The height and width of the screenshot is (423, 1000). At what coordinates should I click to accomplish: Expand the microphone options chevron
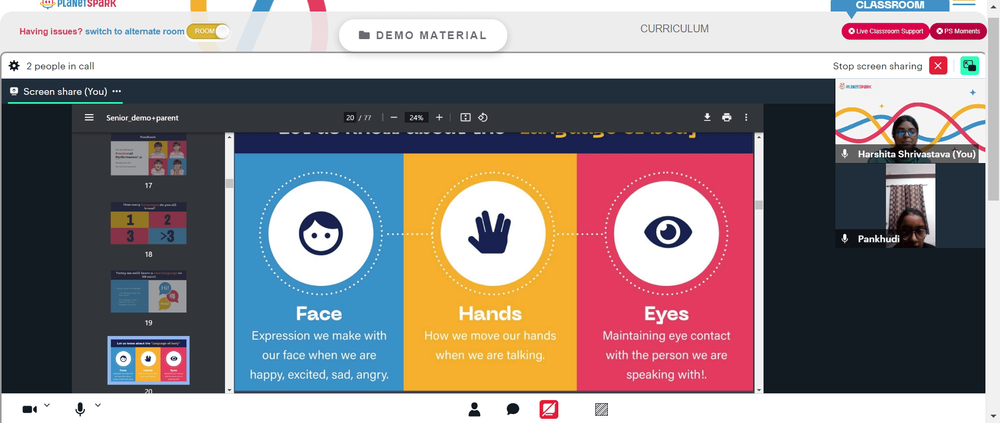pyautogui.click(x=98, y=405)
